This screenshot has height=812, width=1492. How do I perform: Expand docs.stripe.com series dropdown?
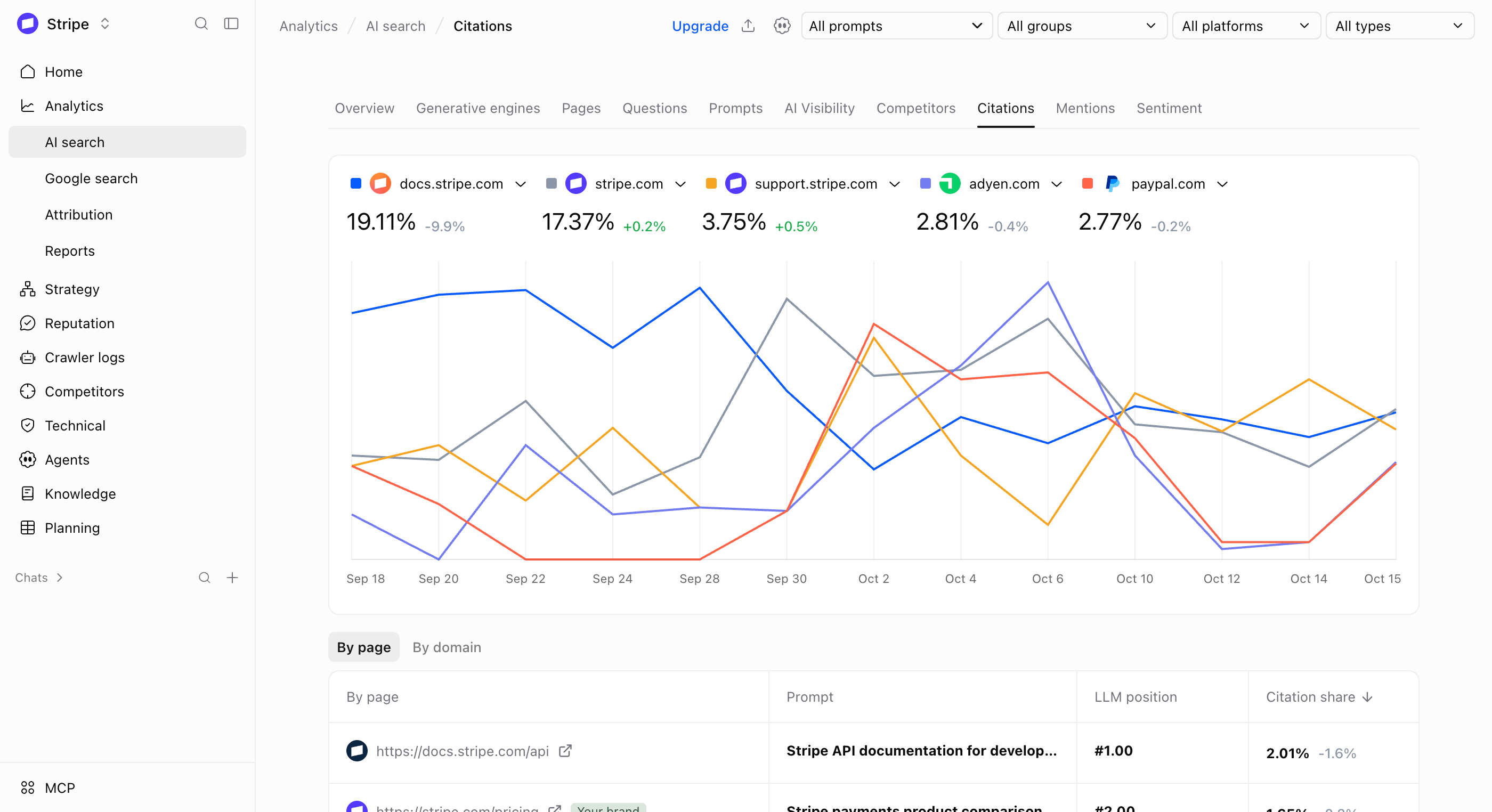click(521, 184)
